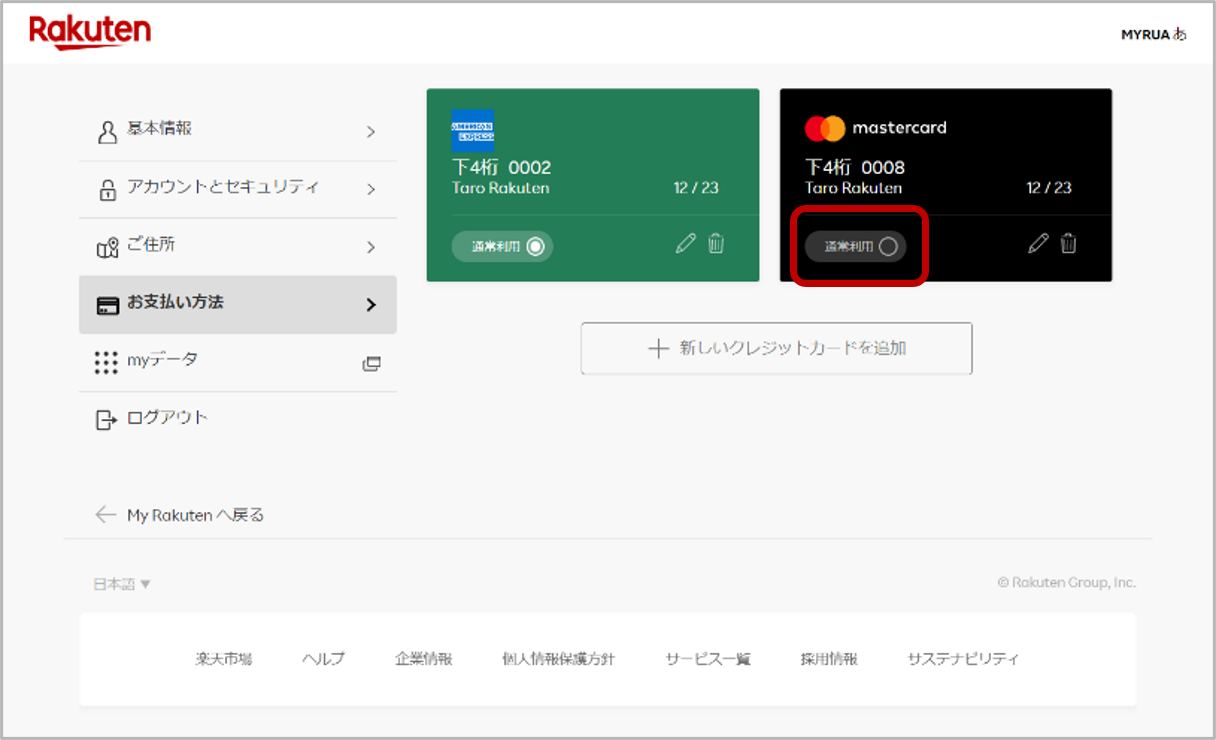This screenshot has width=1216, height=740.
Task: Click the Rakuten logo
Action: click(x=89, y=30)
